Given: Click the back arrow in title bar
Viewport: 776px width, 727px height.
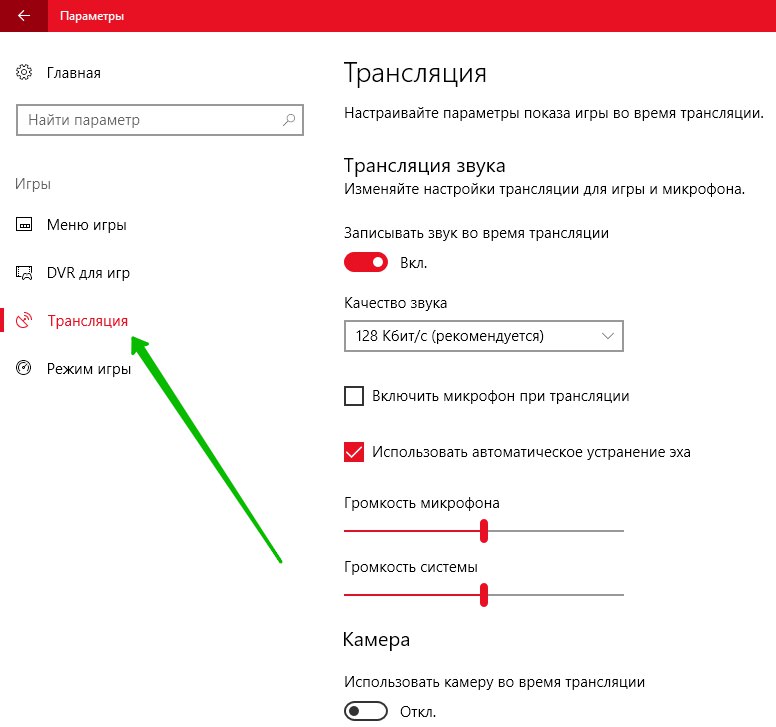Looking at the screenshot, I should click(23, 16).
